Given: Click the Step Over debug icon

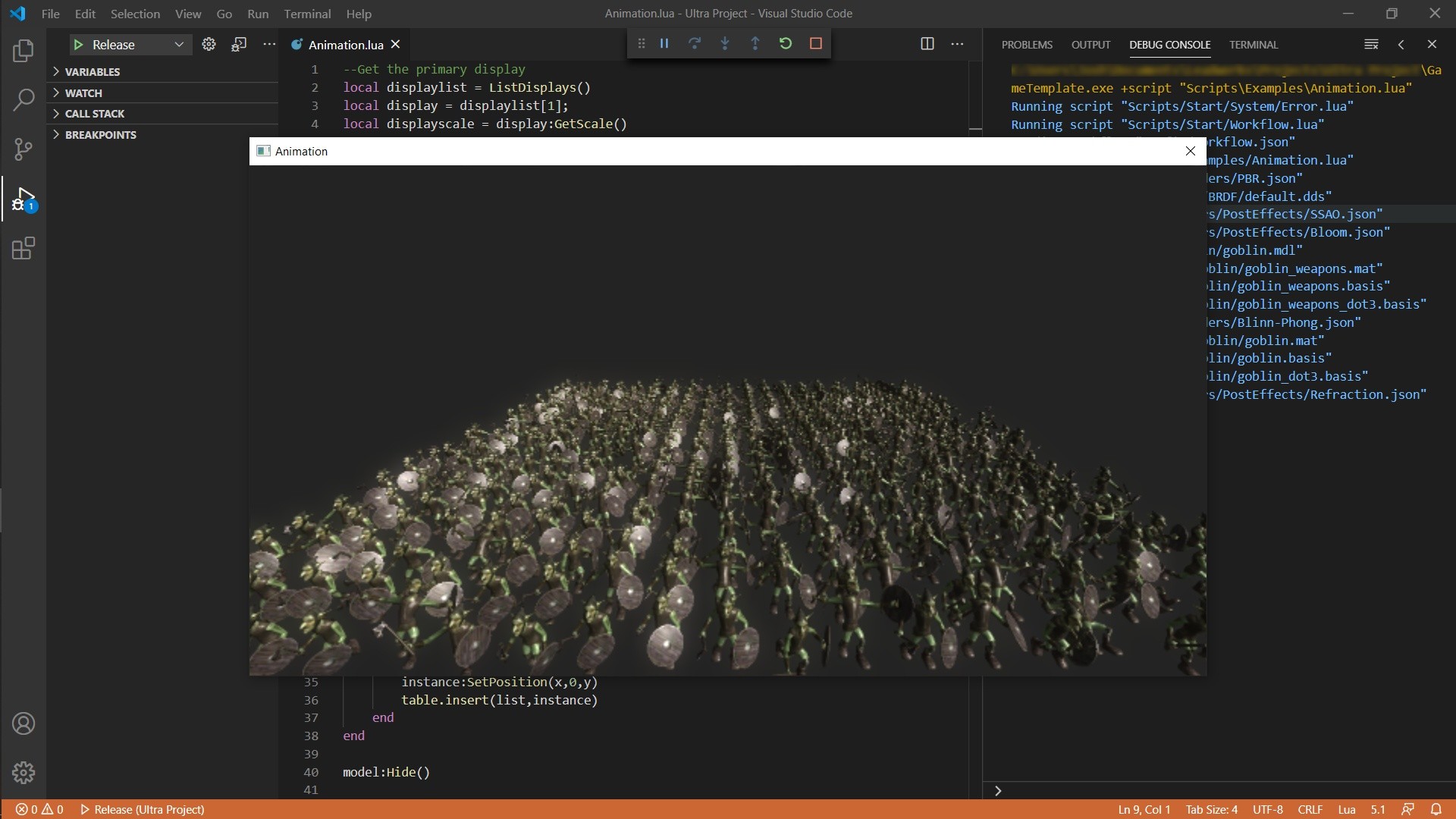Looking at the screenshot, I should [695, 43].
